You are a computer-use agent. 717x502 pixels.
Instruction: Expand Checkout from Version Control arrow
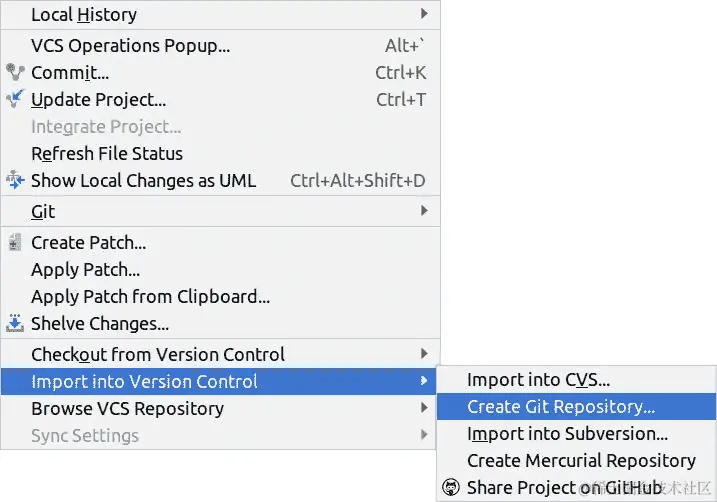coord(424,354)
